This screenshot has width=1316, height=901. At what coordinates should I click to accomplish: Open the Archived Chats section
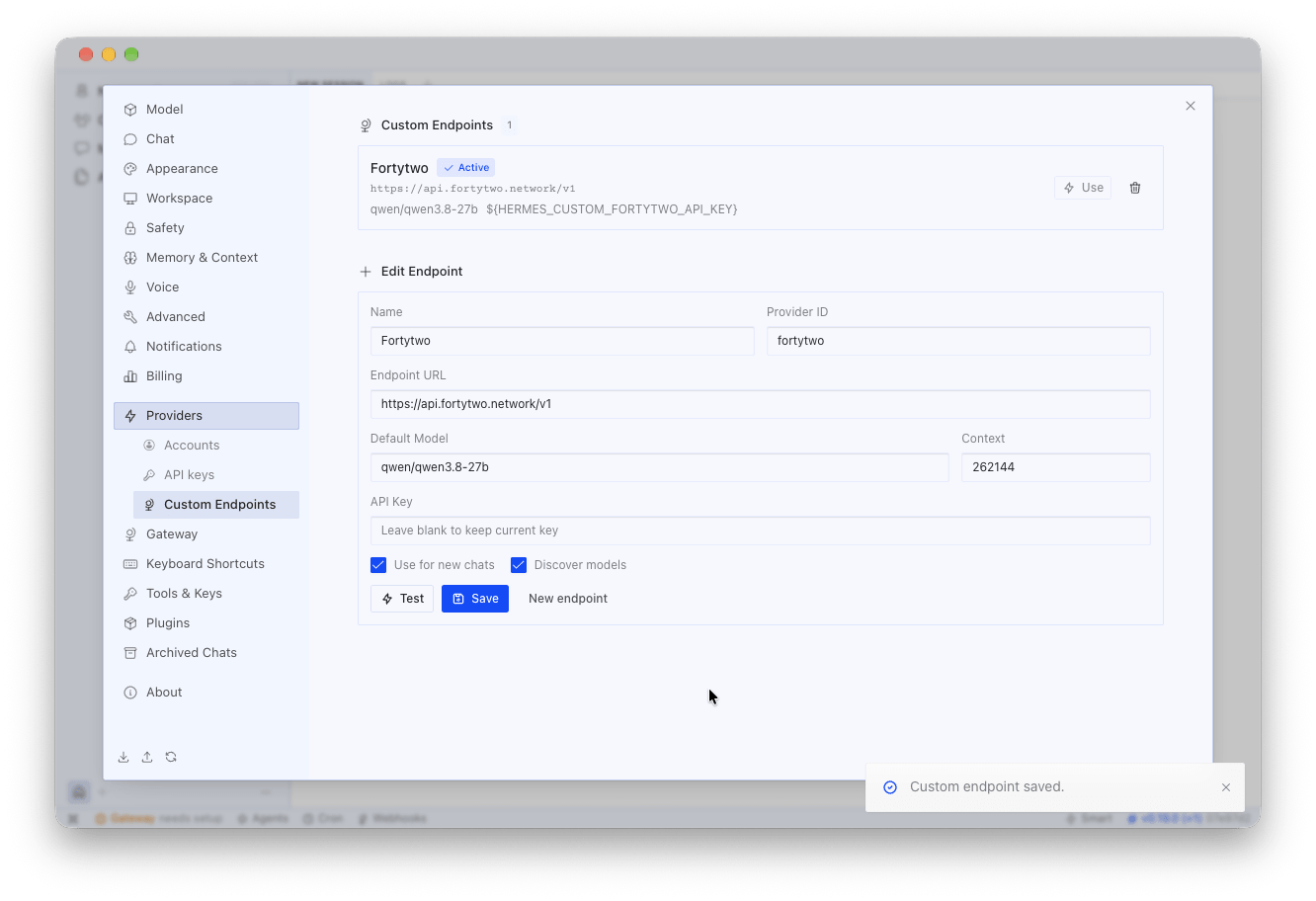[206, 653]
